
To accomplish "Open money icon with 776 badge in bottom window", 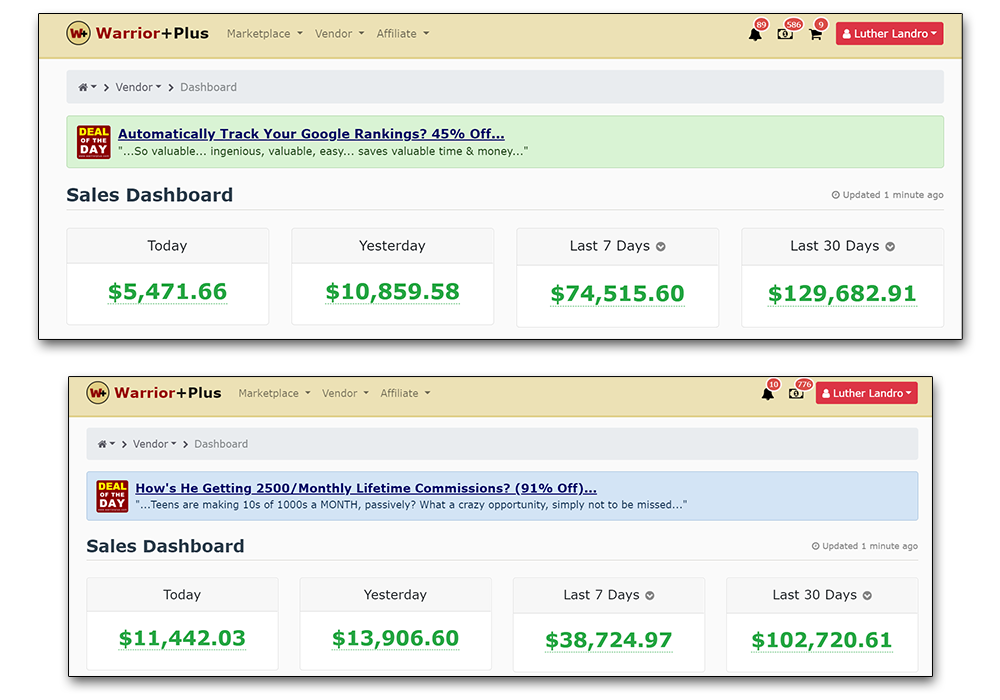I will point(796,393).
